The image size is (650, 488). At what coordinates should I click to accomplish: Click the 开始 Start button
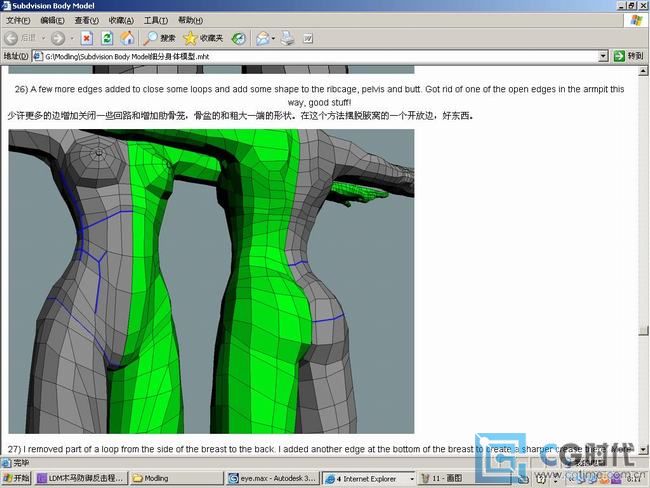(16, 478)
